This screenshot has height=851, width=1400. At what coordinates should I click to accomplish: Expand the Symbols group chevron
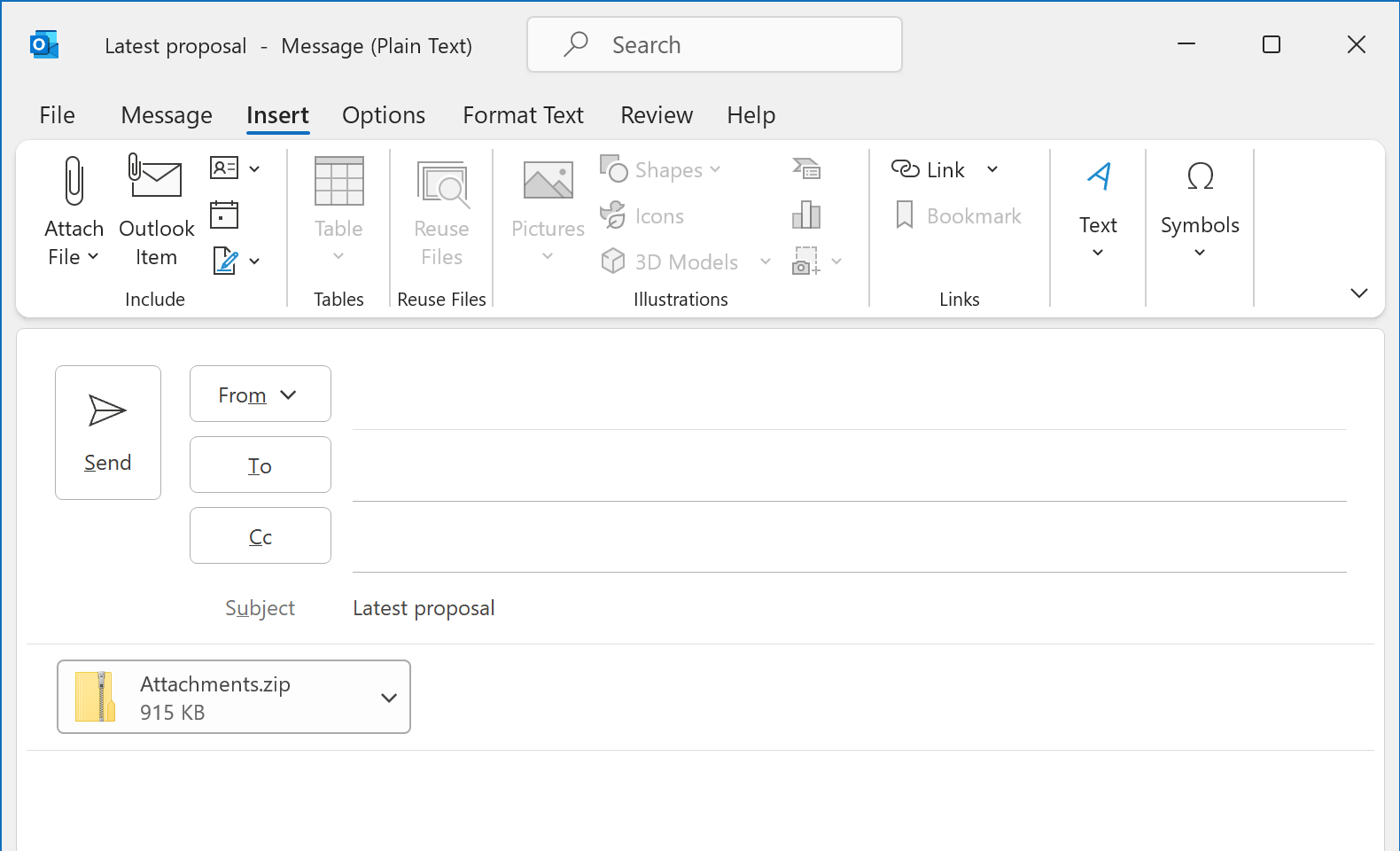[1200, 253]
